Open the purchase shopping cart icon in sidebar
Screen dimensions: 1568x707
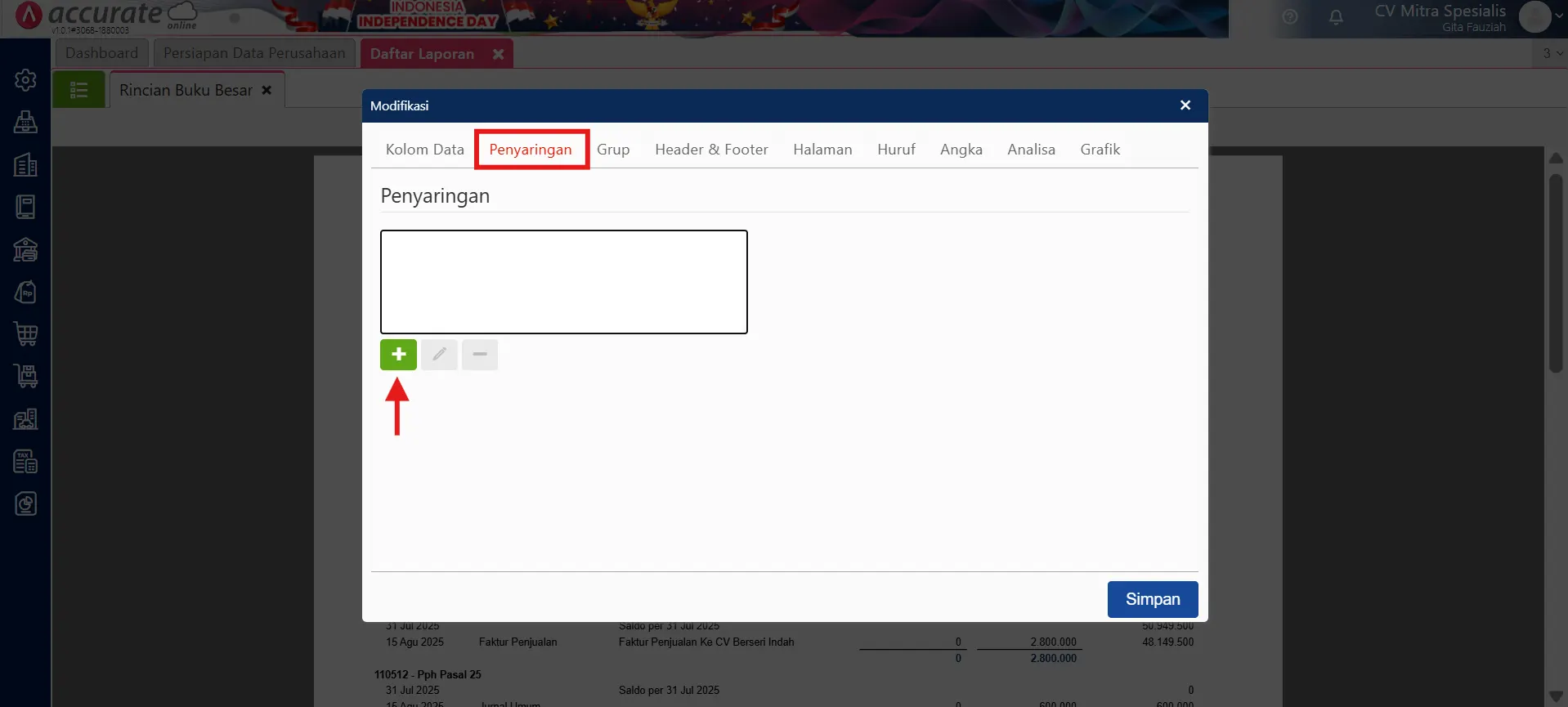pos(25,334)
